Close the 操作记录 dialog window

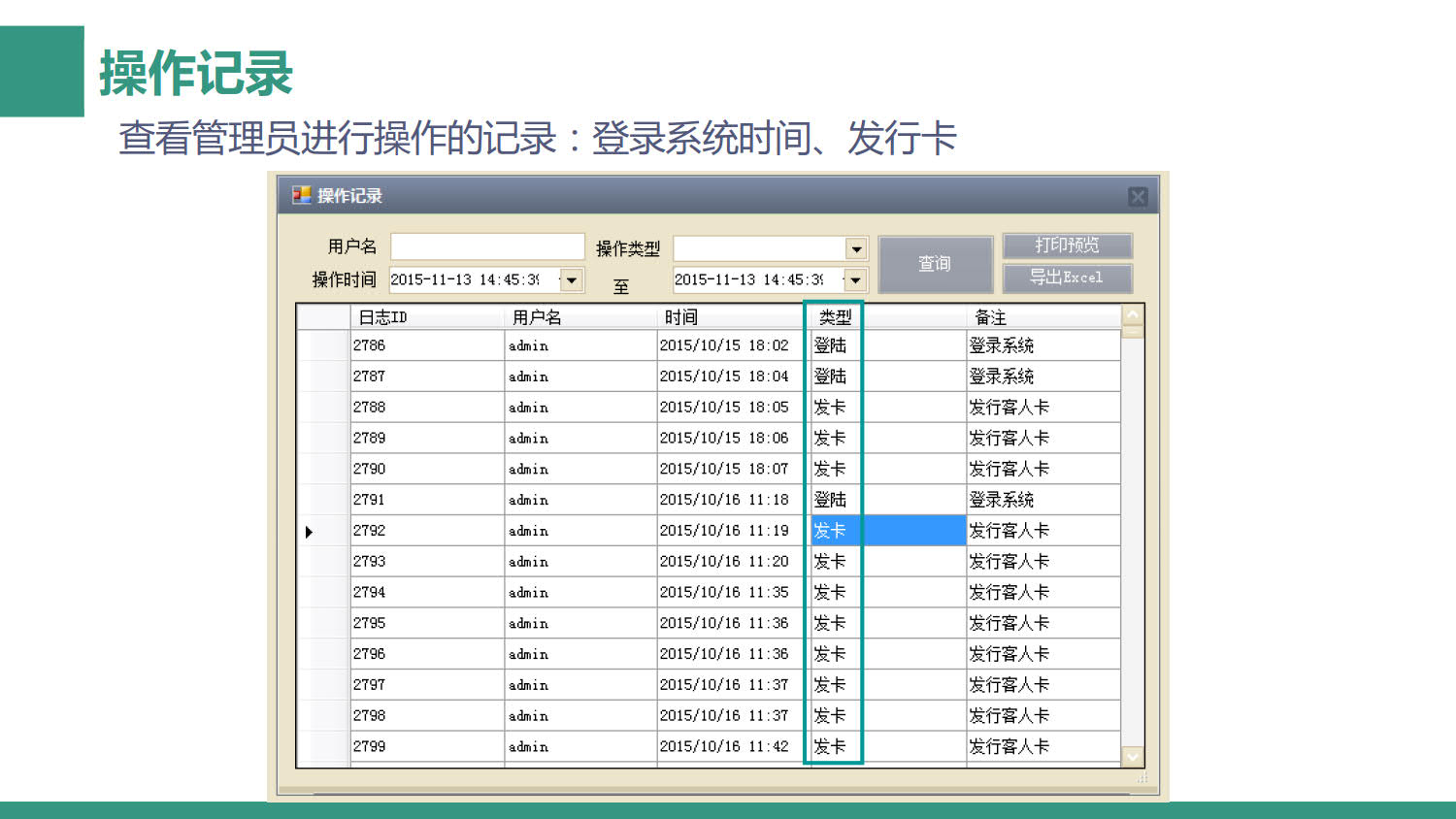coord(1138,197)
